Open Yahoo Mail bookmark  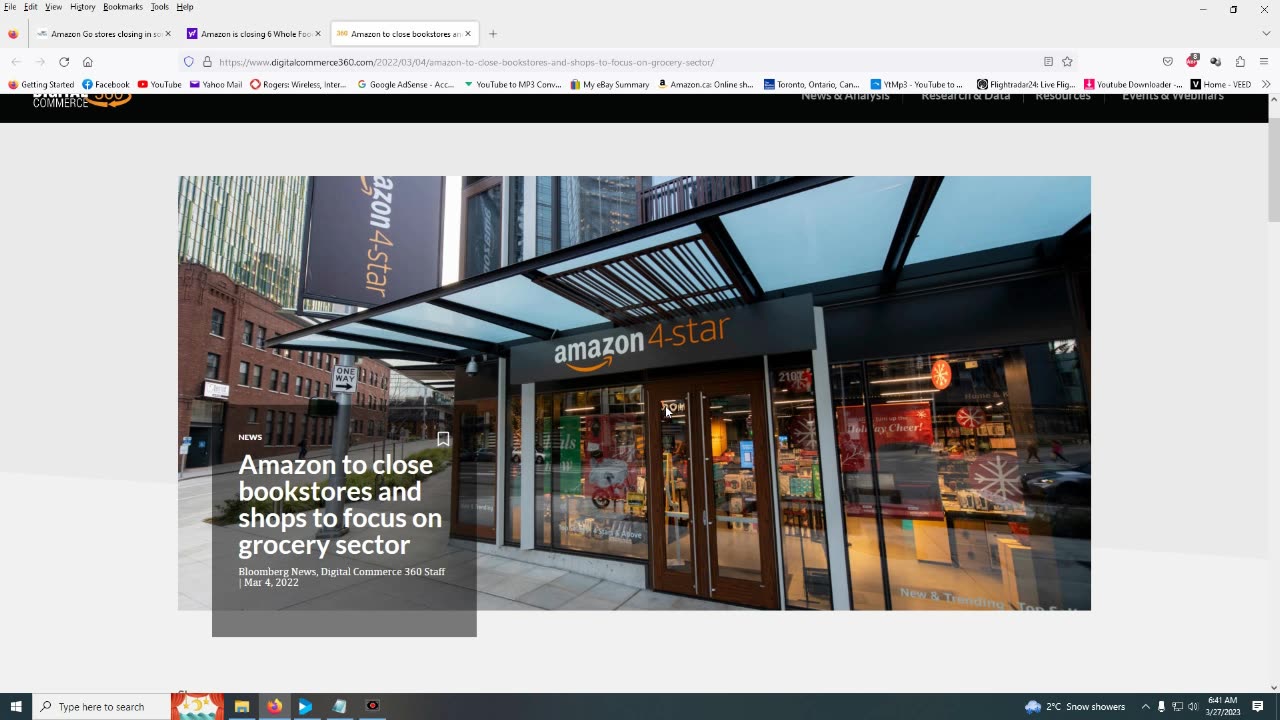point(216,84)
